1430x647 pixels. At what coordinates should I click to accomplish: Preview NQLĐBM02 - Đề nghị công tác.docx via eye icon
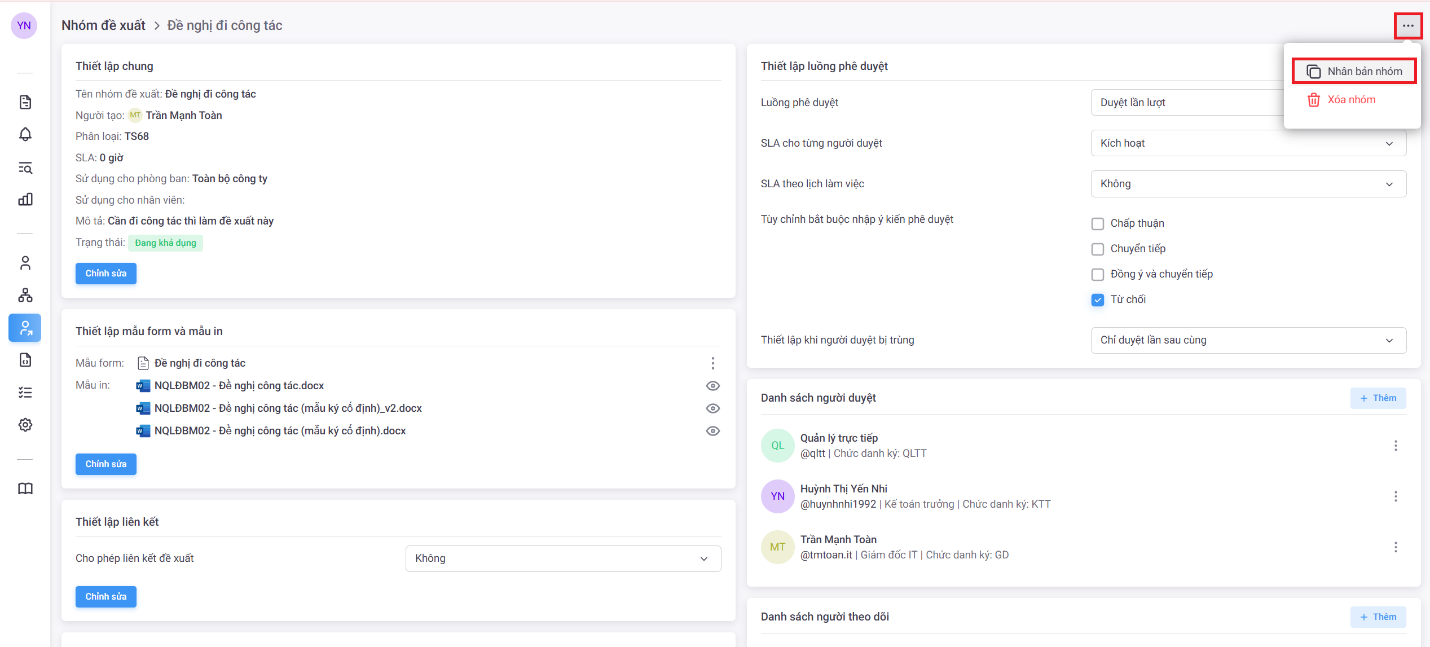[x=712, y=386]
